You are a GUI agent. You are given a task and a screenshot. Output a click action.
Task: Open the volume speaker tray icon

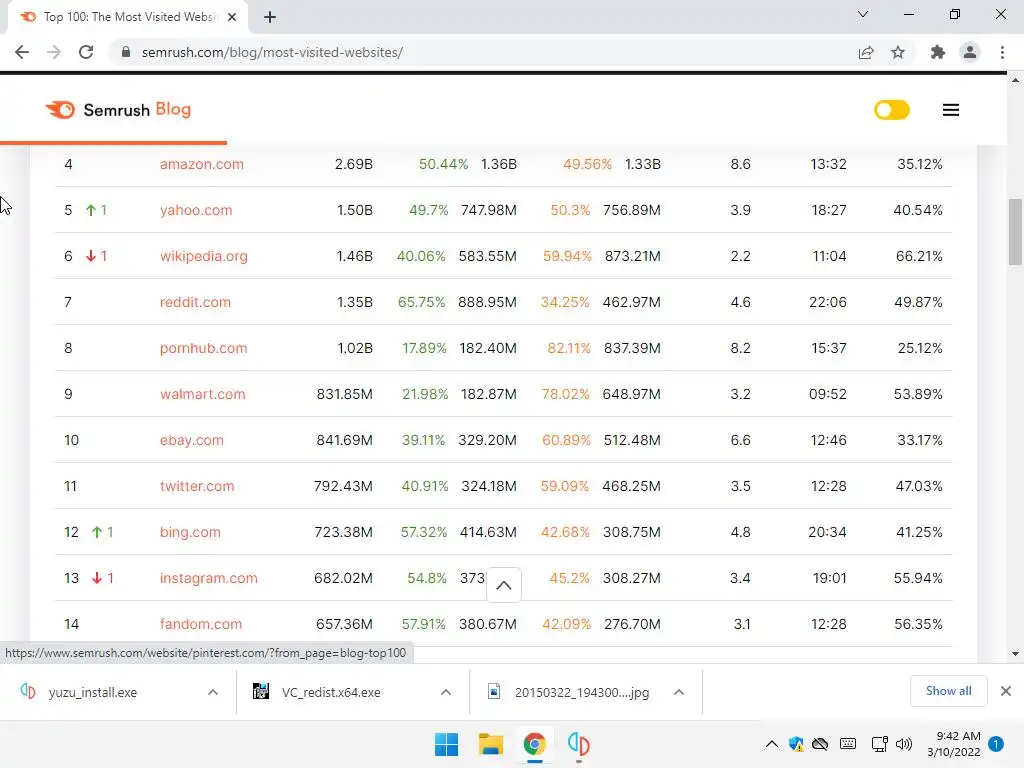point(904,744)
